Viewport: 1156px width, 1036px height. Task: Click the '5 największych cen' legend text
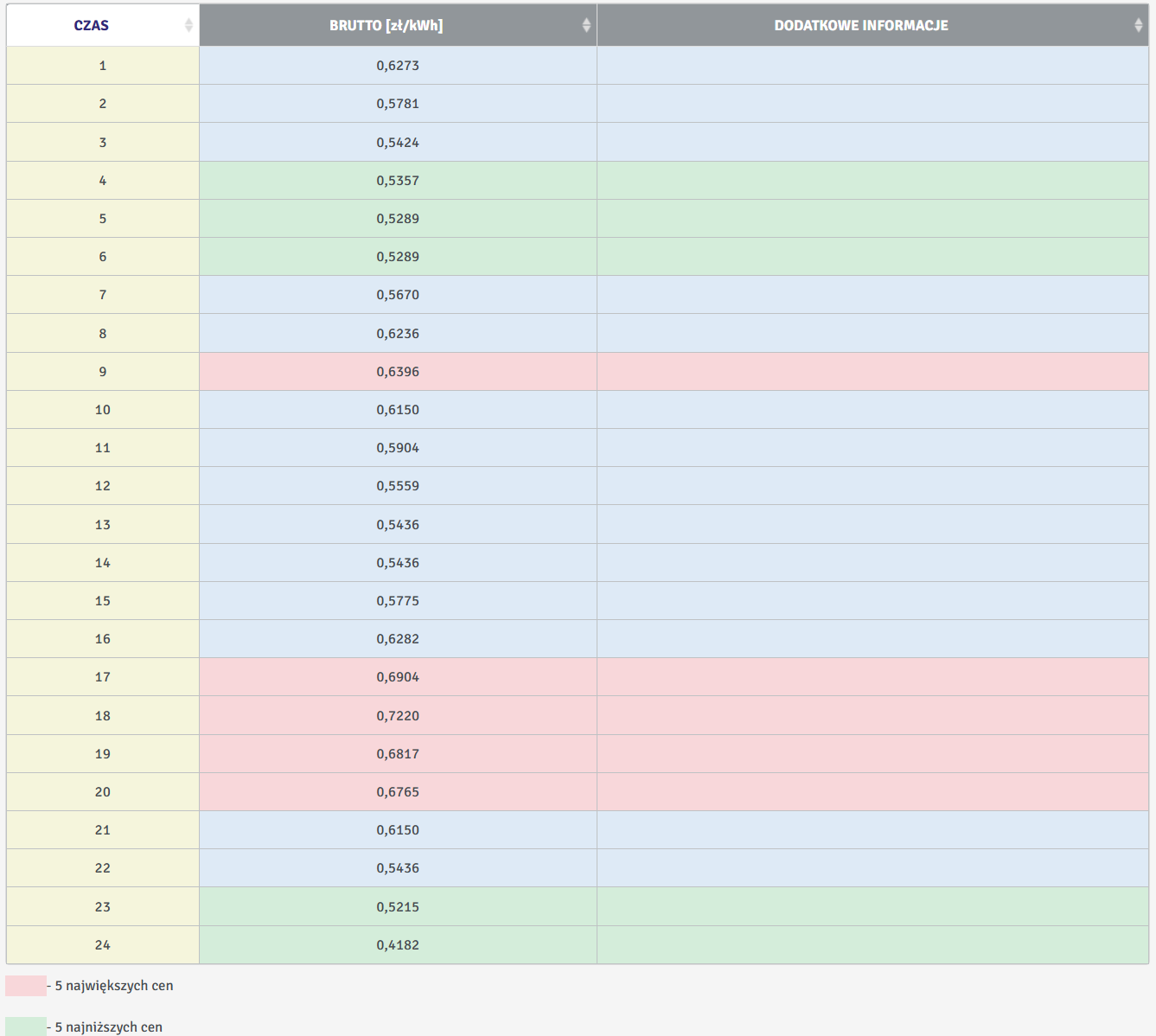coord(114,986)
